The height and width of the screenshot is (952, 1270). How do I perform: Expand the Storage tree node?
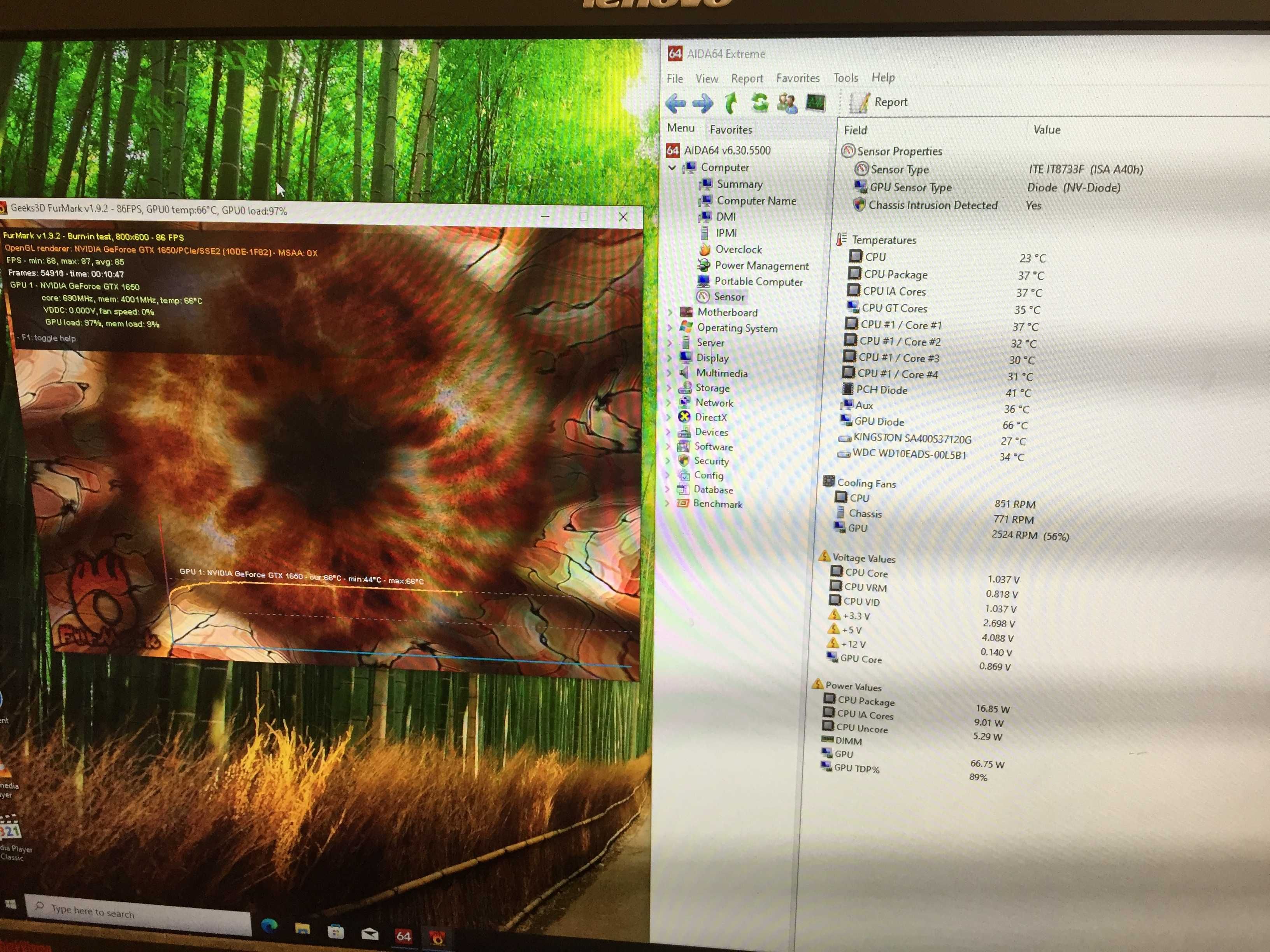point(669,388)
